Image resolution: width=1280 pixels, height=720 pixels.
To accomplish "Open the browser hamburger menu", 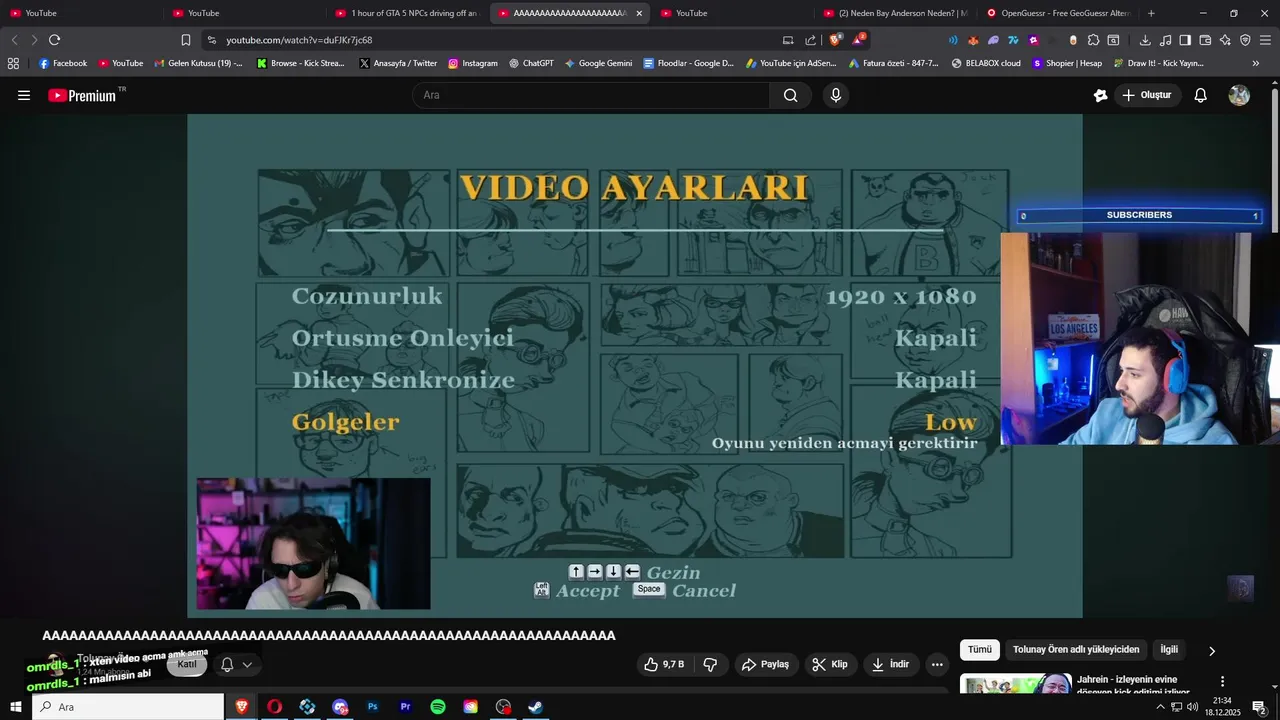I will pyautogui.click(x=1265, y=40).
